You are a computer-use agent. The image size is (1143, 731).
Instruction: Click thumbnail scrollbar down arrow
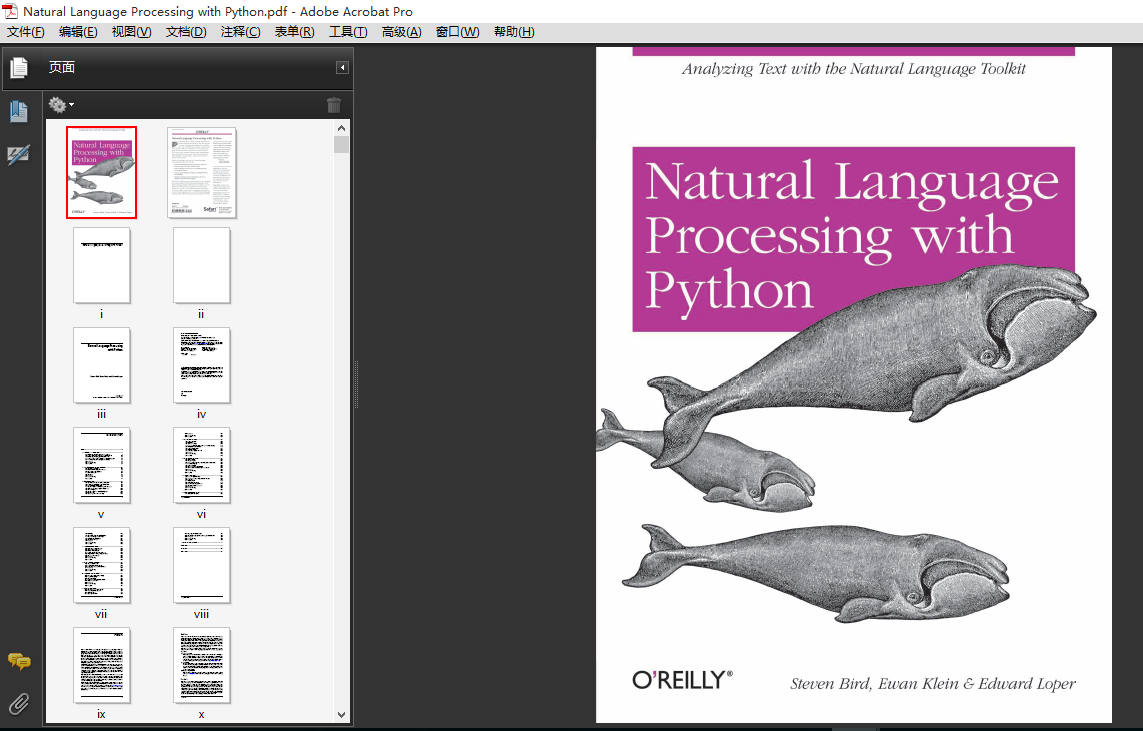point(341,715)
